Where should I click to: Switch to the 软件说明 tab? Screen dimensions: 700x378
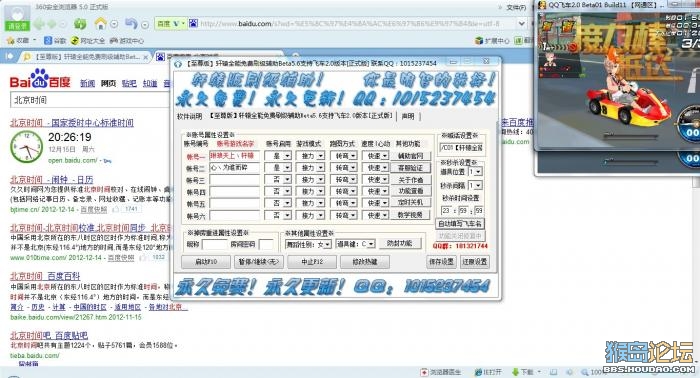point(190,116)
